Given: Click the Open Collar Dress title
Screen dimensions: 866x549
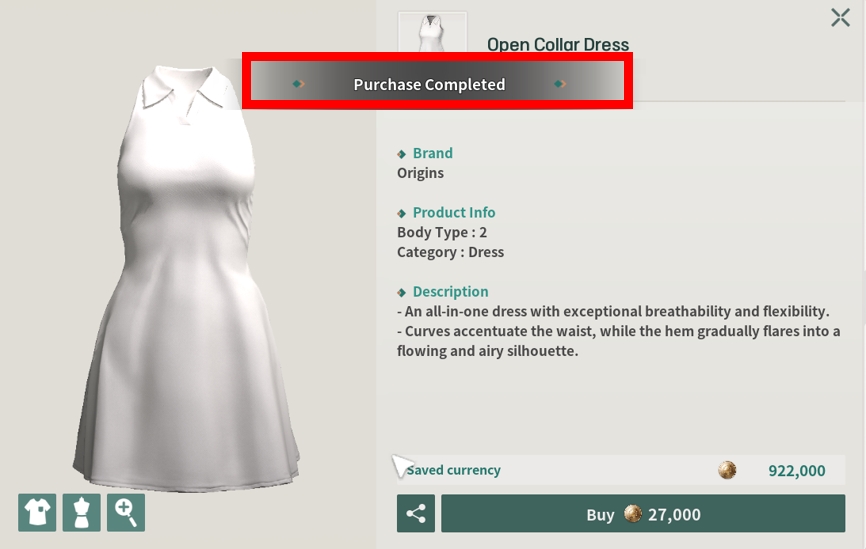Looking at the screenshot, I should click(558, 44).
